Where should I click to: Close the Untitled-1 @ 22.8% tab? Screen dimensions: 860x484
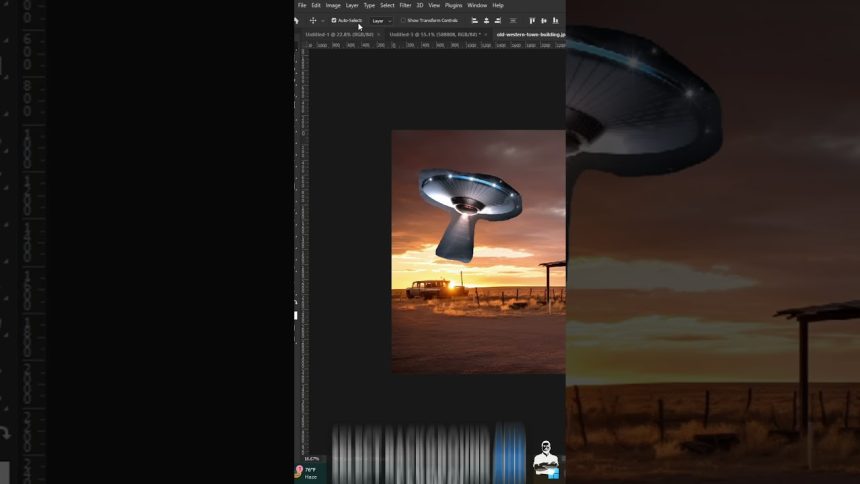pos(378,35)
